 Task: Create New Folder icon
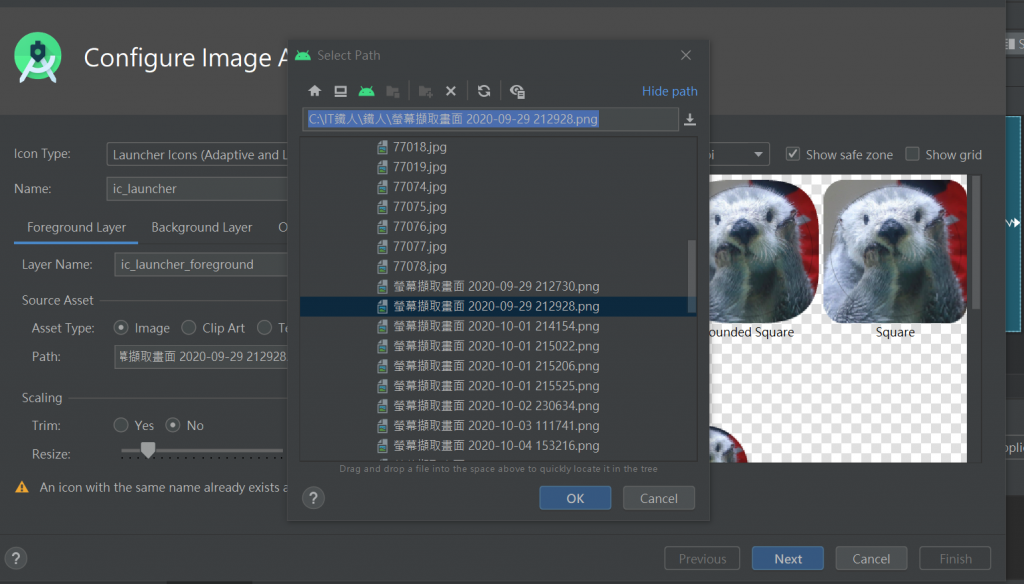(x=425, y=91)
